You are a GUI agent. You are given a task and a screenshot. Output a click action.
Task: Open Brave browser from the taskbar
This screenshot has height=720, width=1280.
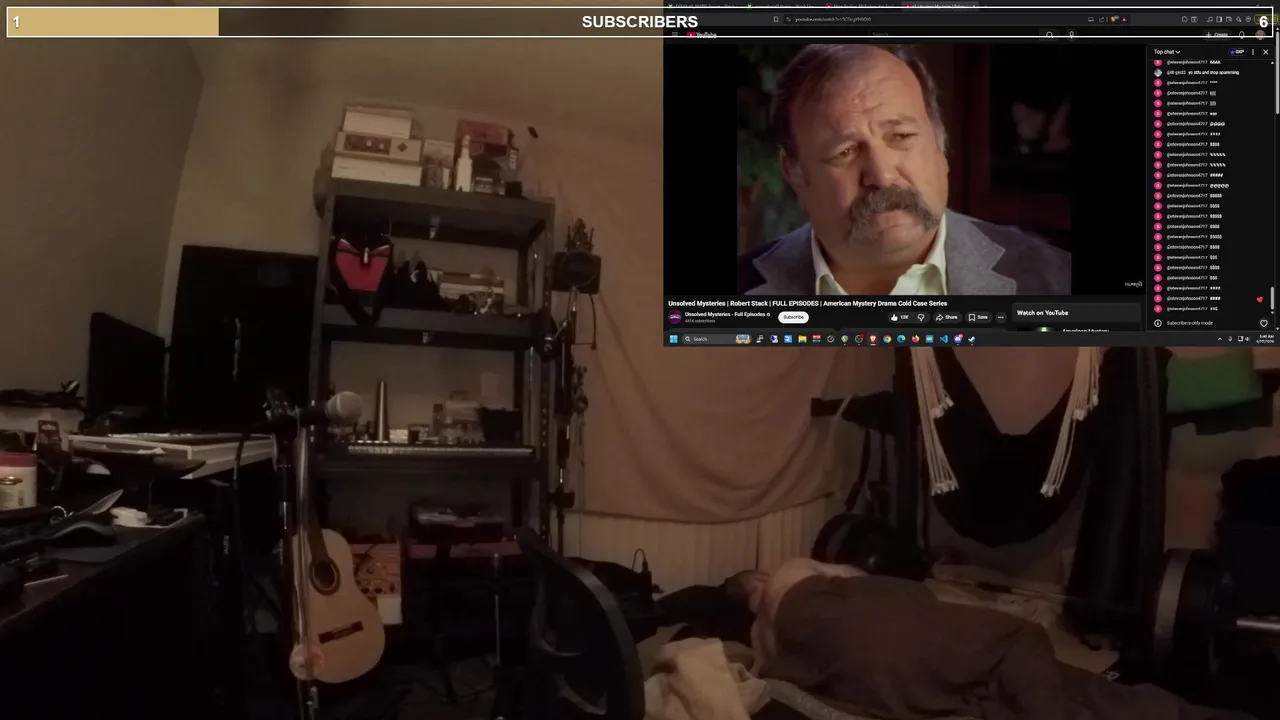tap(873, 339)
